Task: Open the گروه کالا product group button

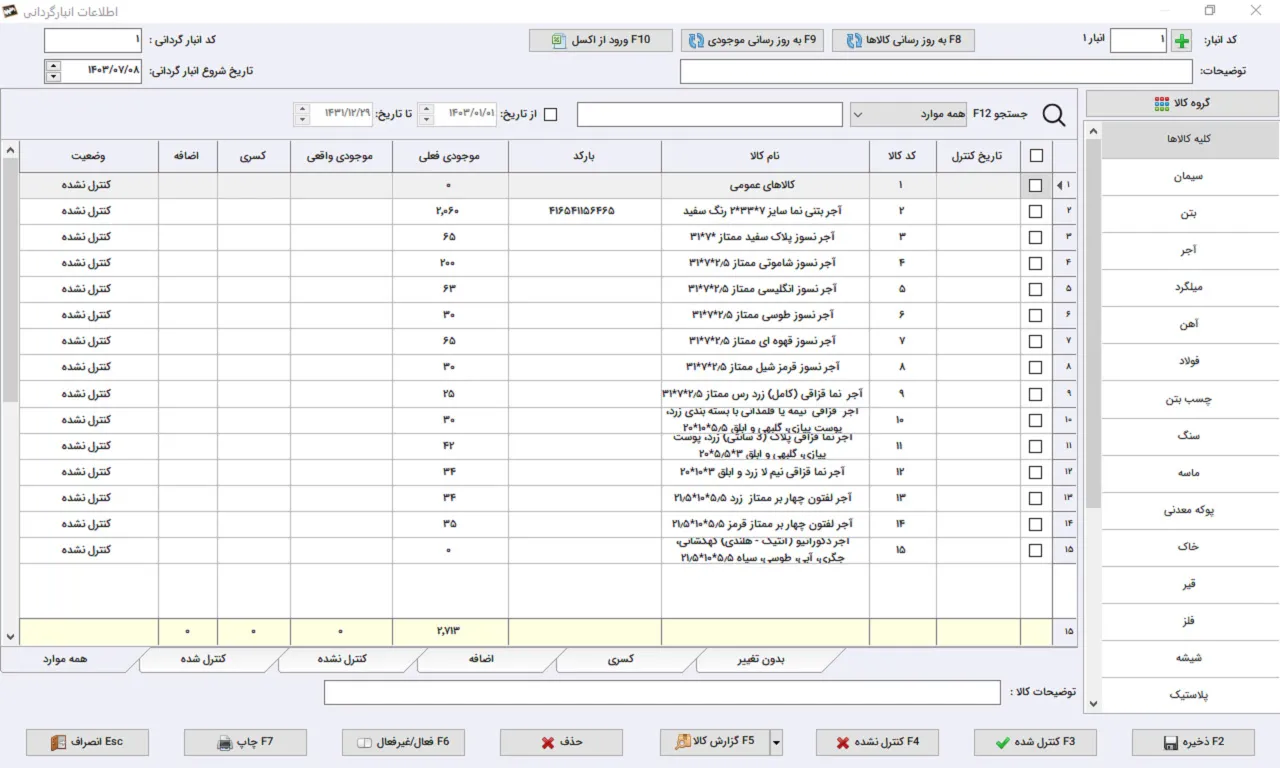Action: tap(1182, 103)
